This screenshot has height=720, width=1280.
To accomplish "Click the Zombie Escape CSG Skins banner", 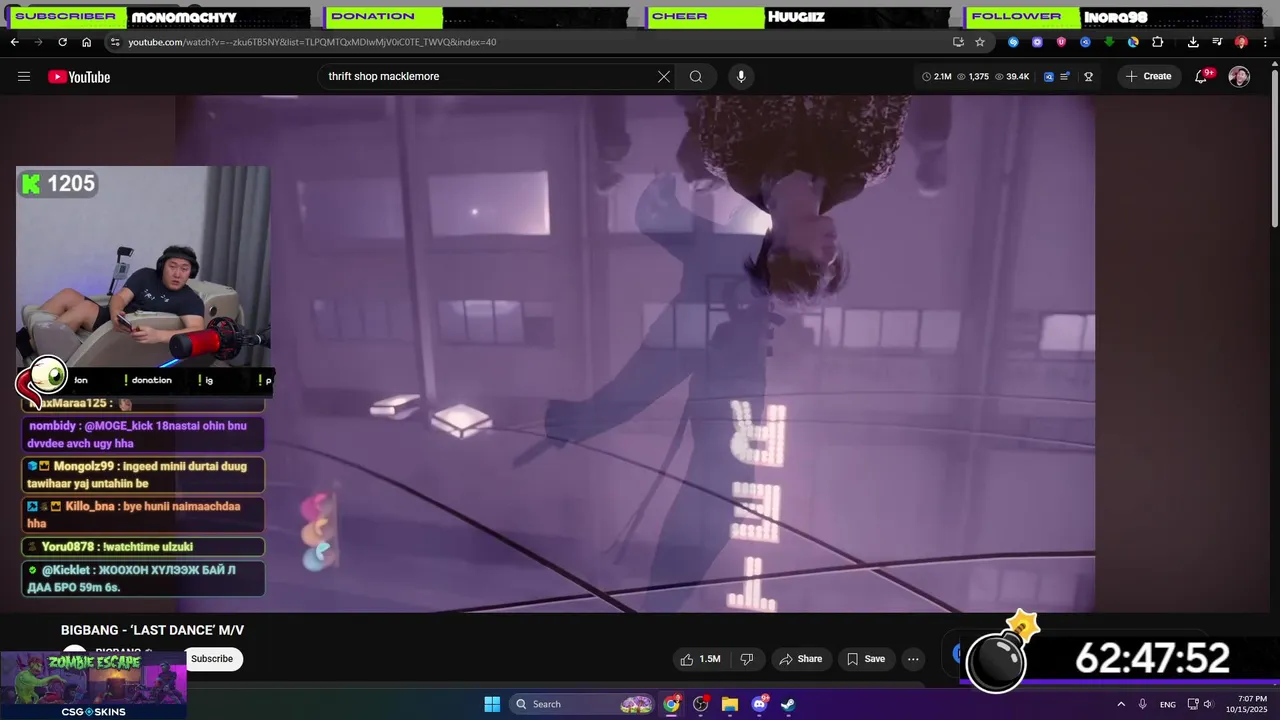I will pos(93,685).
